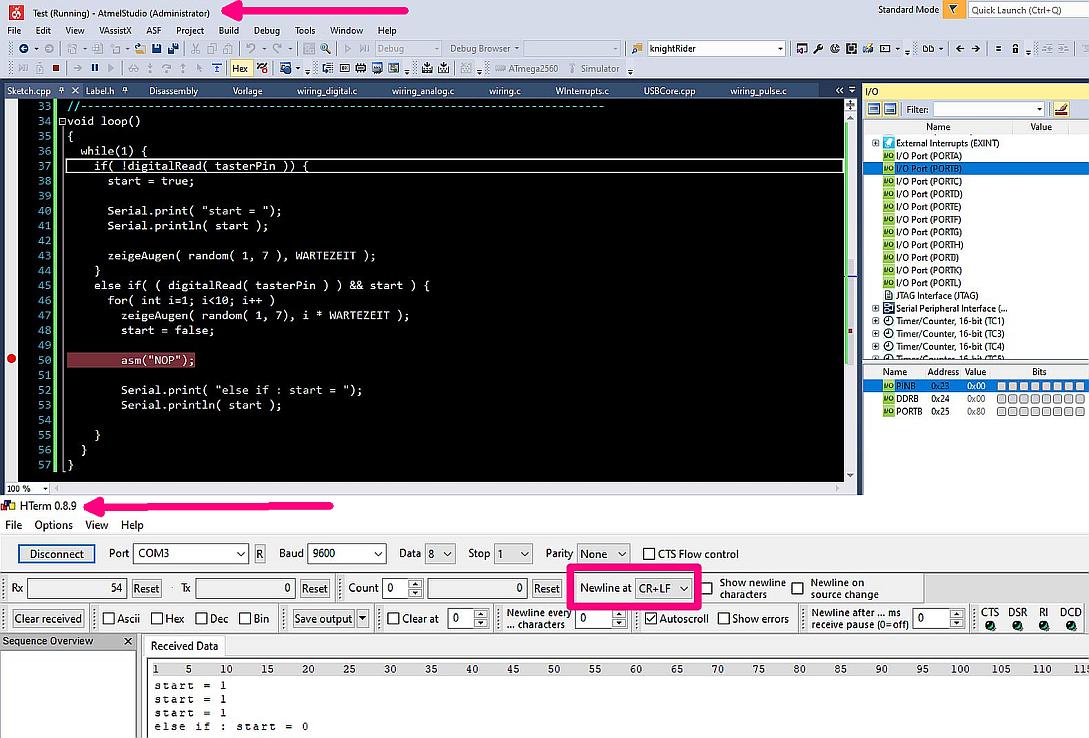
Task: Open the VAssistX menu
Action: coord(115,31)
